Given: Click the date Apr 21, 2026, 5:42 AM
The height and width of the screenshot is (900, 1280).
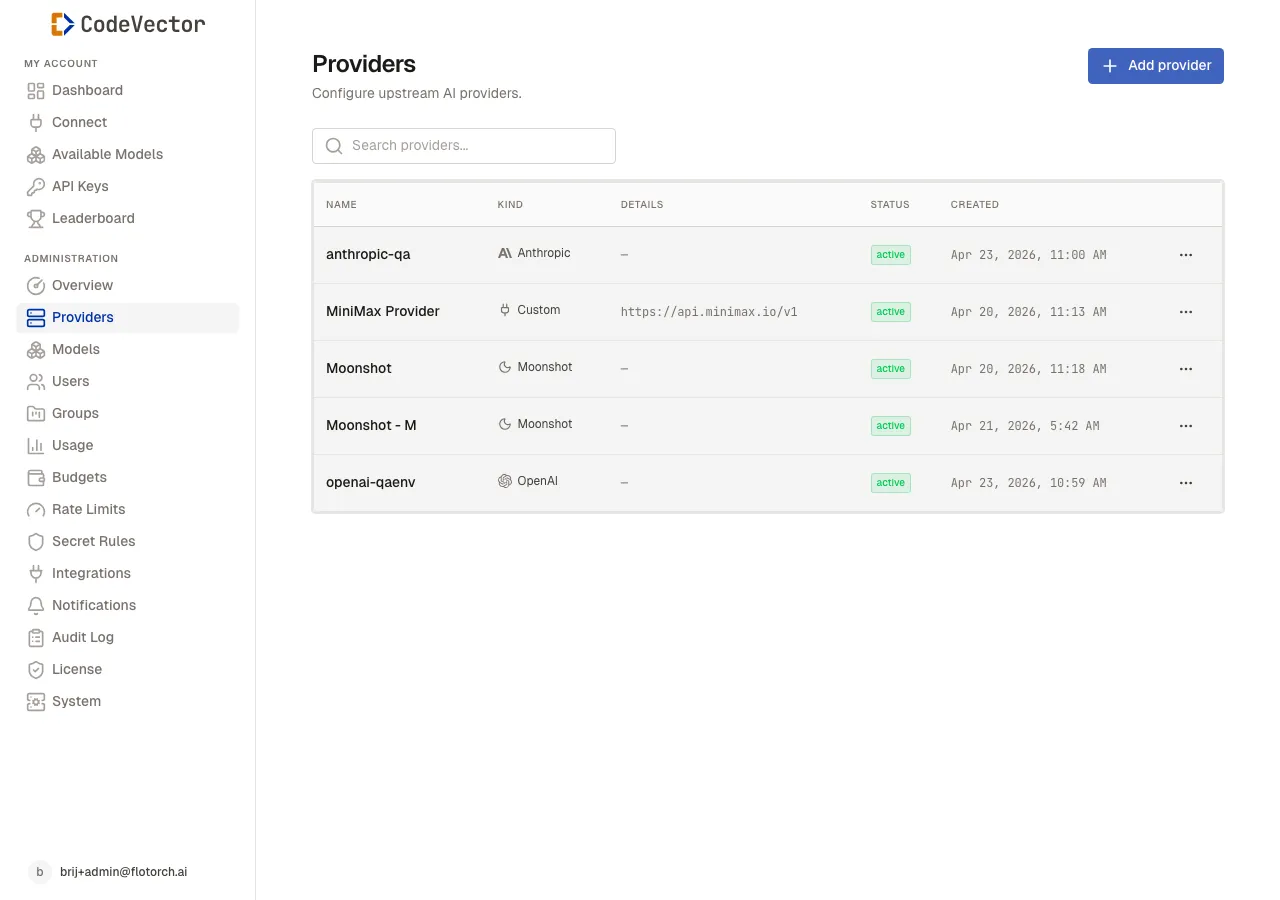Looking at the screenshot, I should pyautogui.click(x=1025, y=426).
